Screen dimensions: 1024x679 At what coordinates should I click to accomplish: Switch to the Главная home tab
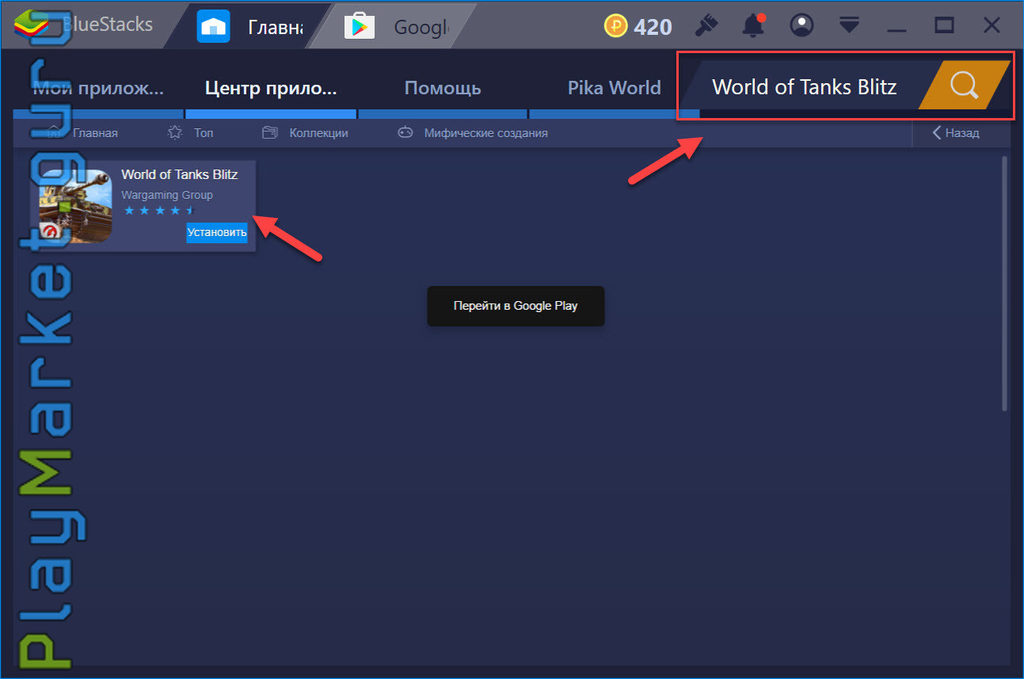pyautogui.click(x=251, y=27)
